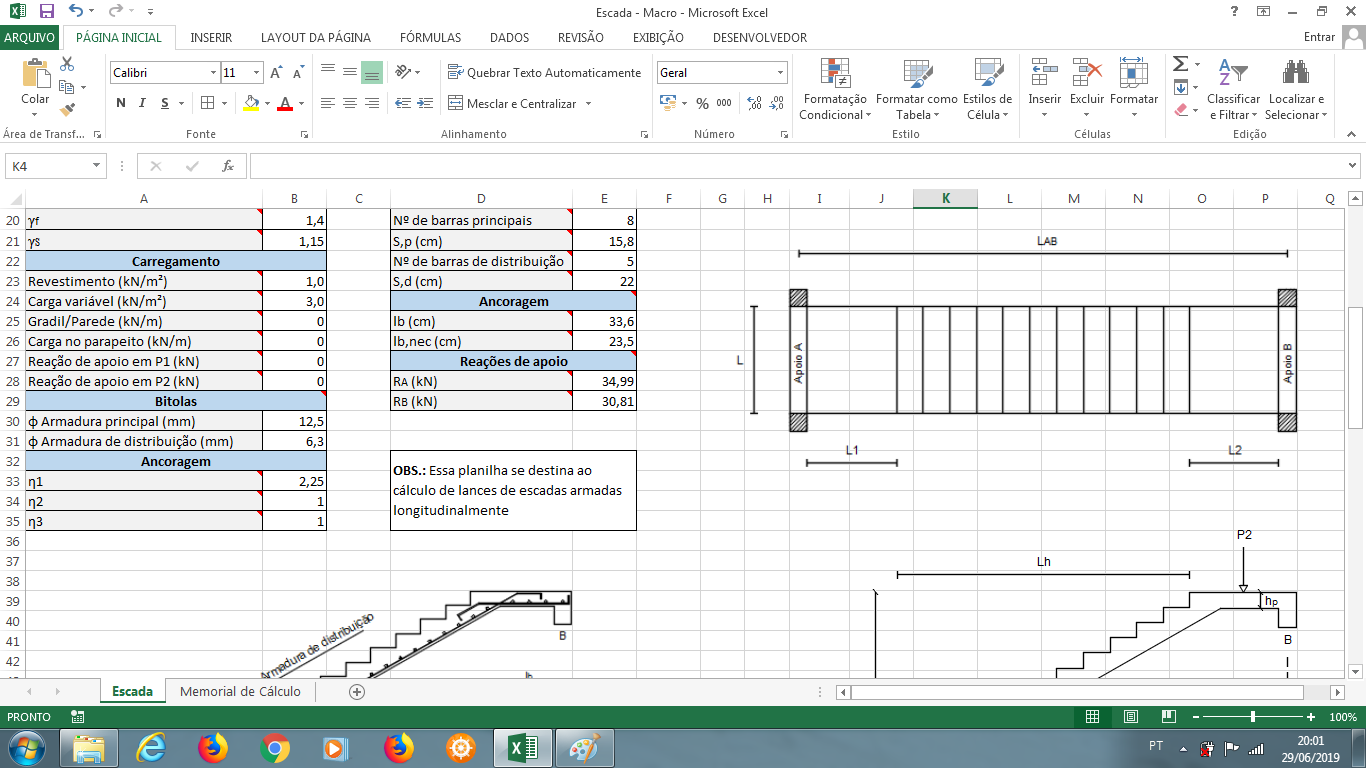Click the AutoSum sigma icon
Screen dimensions: 1366x768
[x=1181, y=64]
